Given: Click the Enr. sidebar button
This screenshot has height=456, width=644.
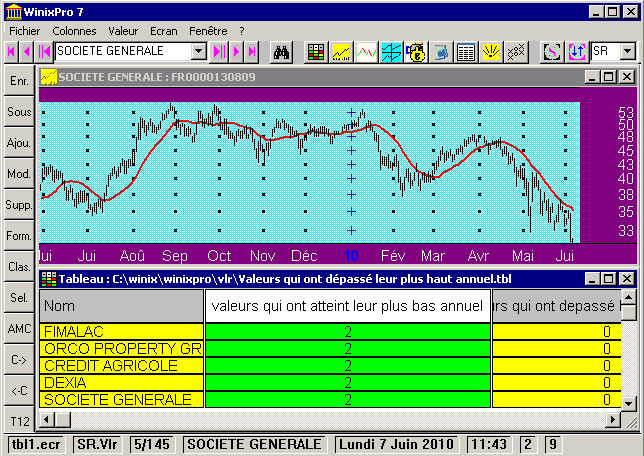Looking at the screenshot, I should 19,81.
